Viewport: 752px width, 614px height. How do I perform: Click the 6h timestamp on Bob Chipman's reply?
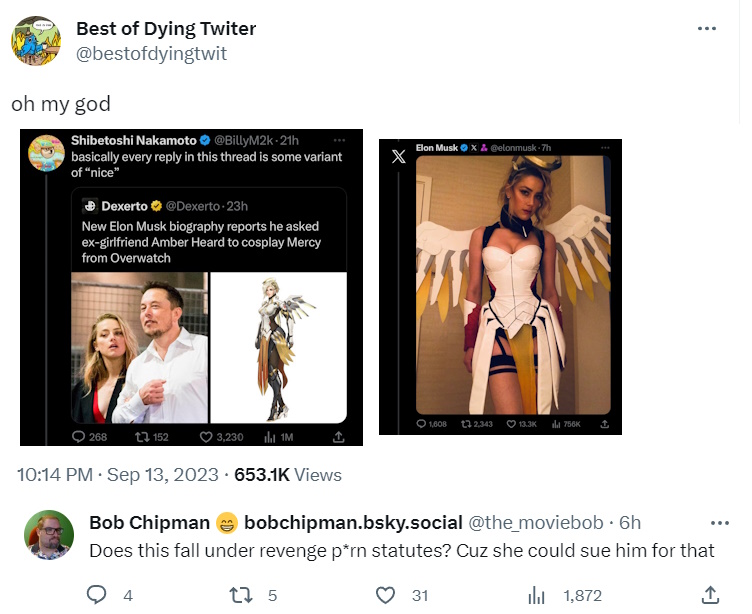629,523
